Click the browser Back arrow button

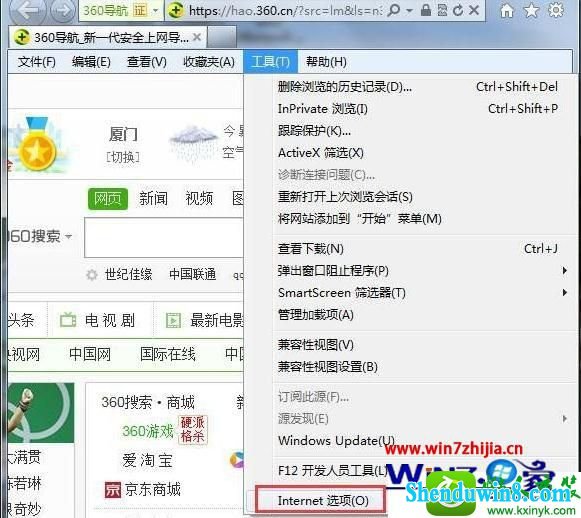pyautogui.click(x=27, y=10)
